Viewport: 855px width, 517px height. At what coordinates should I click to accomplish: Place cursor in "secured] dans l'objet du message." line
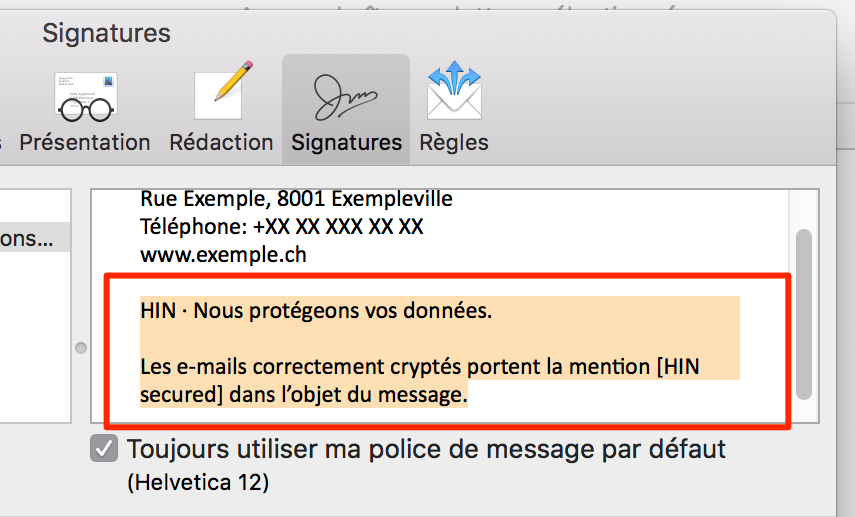click(304, 394)
